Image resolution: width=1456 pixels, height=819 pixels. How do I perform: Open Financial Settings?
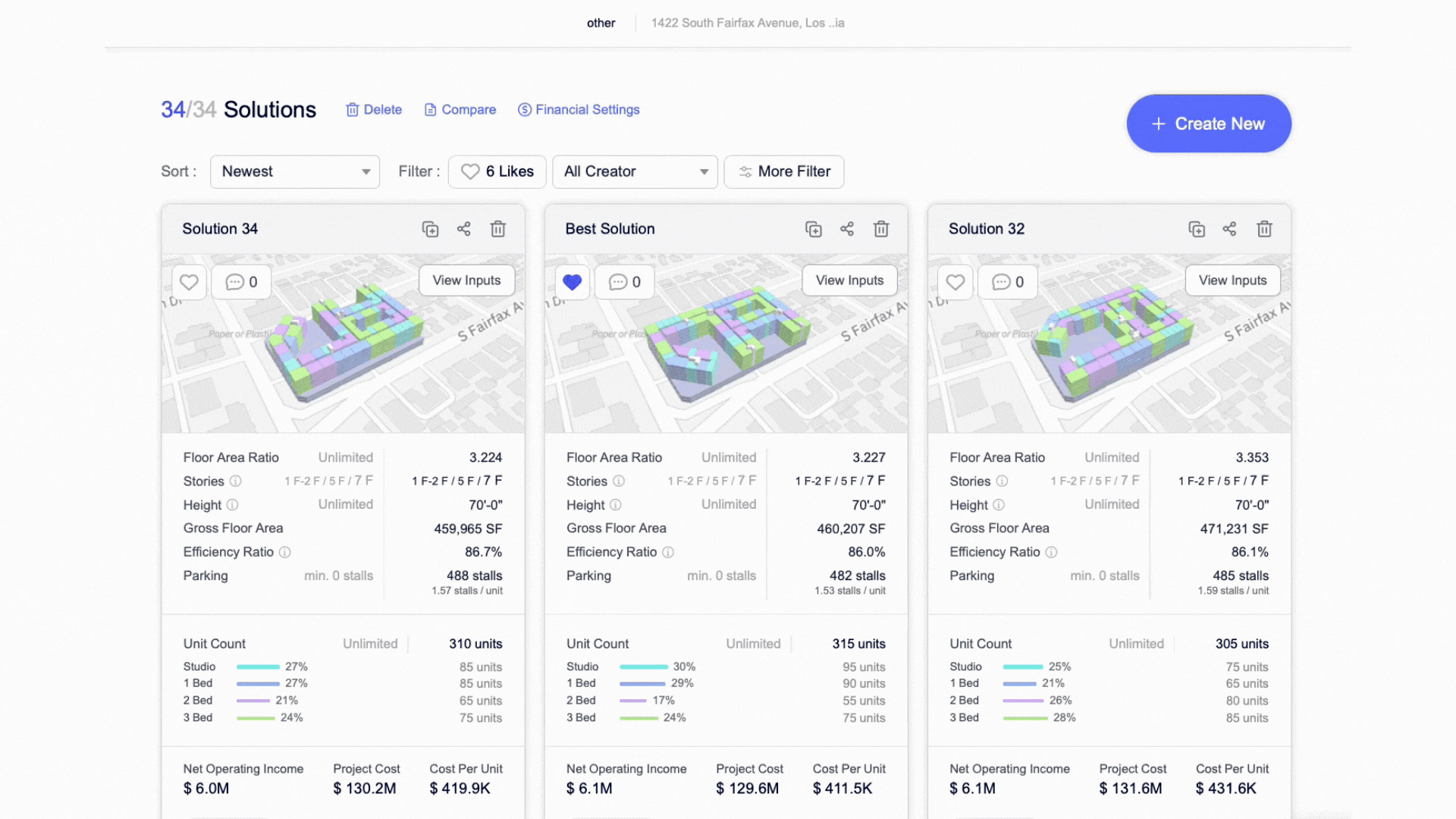pos(579,110)
